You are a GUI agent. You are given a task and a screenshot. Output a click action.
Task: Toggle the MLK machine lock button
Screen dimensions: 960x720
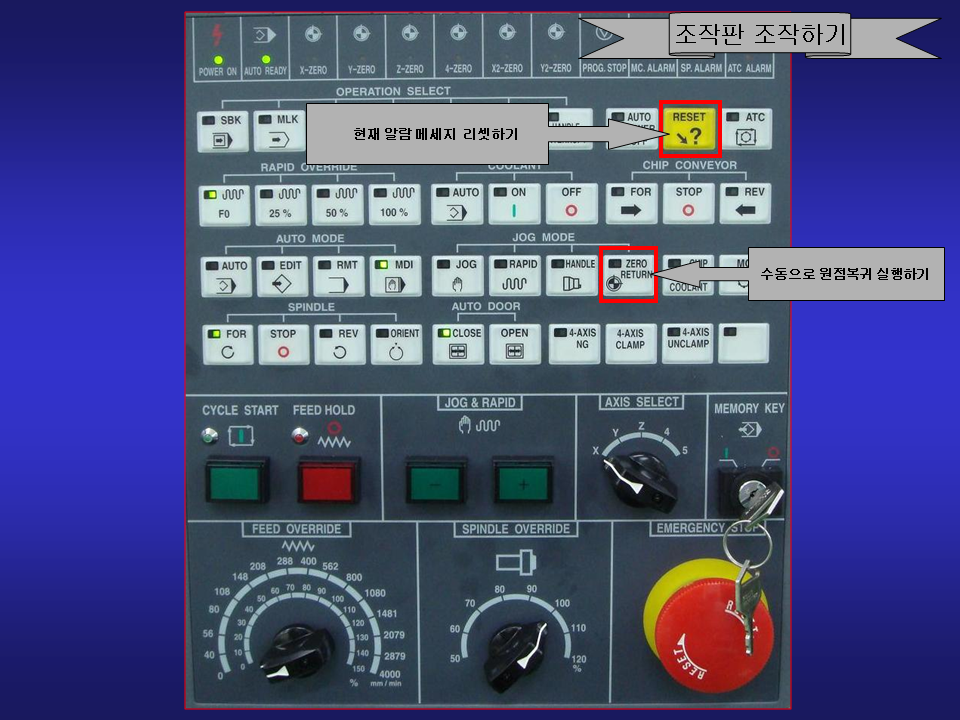[x=280, y=130]
